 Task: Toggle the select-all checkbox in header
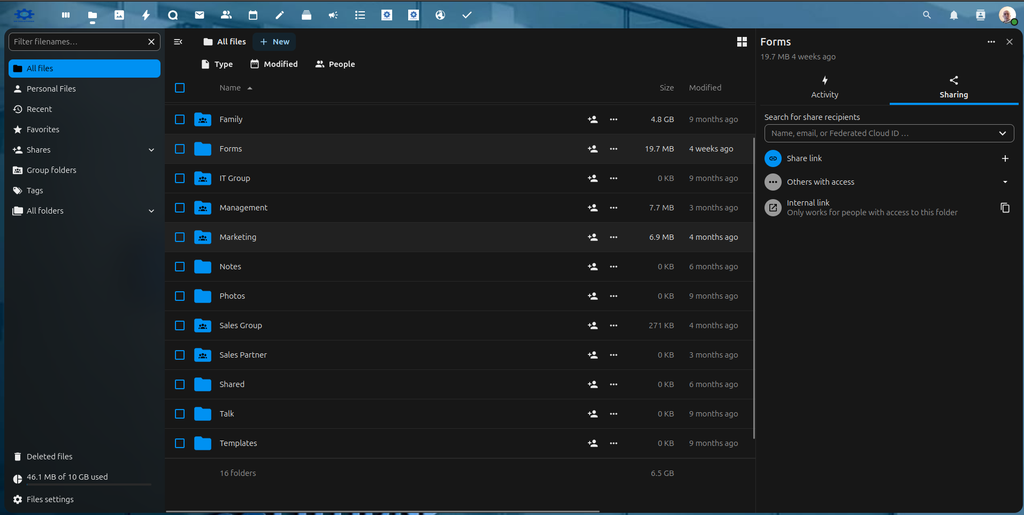(180, 88)
